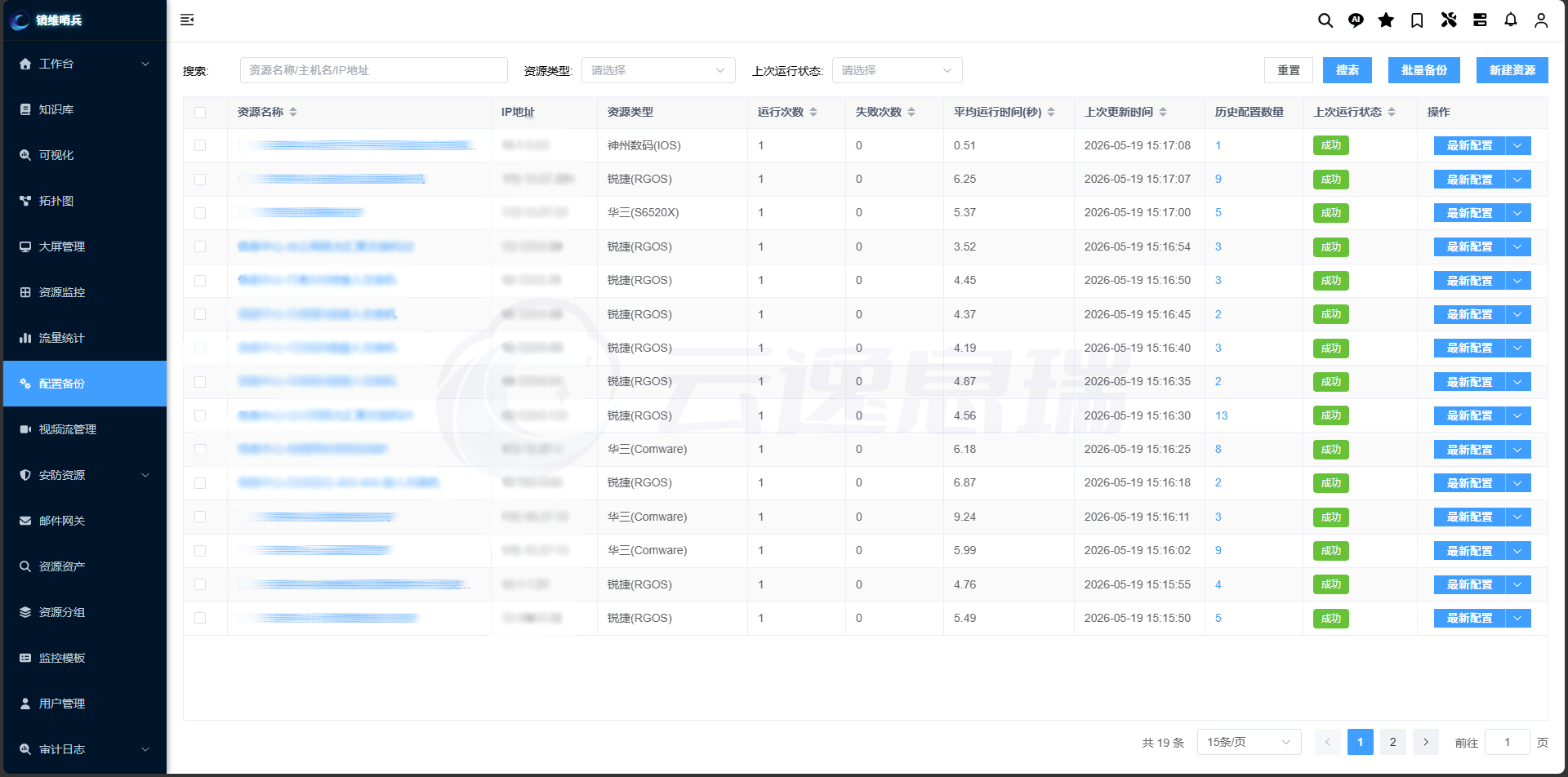Open 最新配置 dropdown arrow for 神州数码(IOS) row
Image resolution: width=1568 pixels, height=777 pixels.
(1518, 145)
